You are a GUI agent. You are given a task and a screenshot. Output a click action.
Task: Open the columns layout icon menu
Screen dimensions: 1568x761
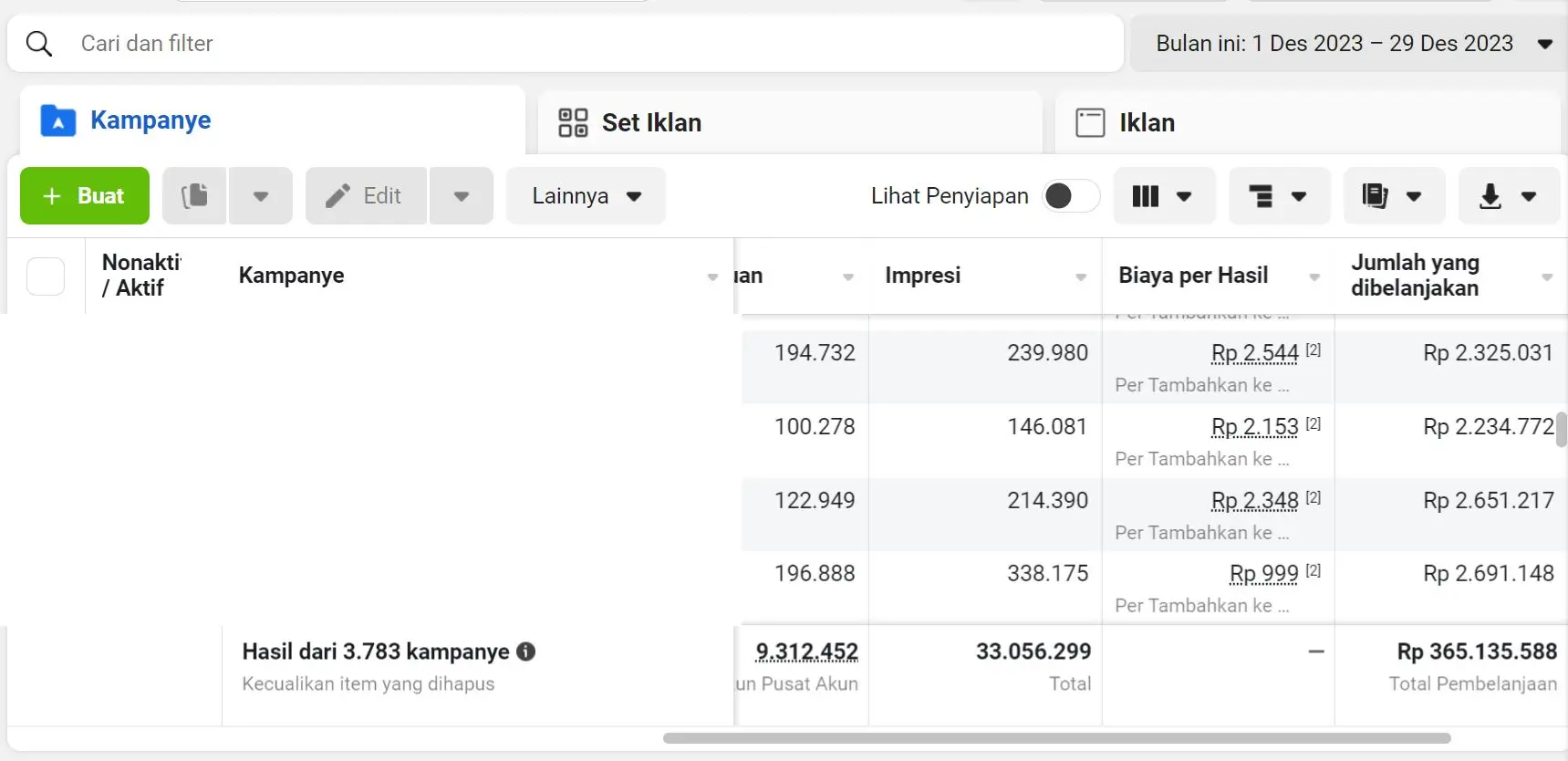[x=1163, y=195]
